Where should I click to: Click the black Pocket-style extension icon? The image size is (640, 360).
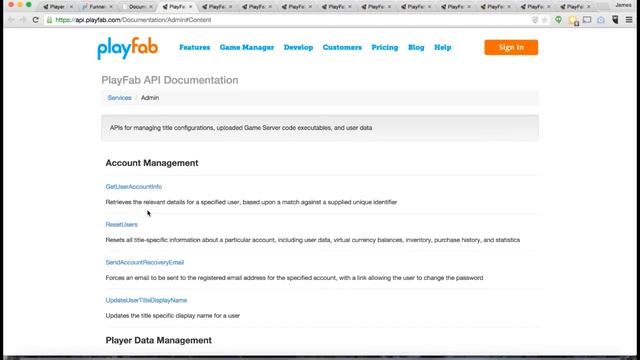tap(615, 20)
